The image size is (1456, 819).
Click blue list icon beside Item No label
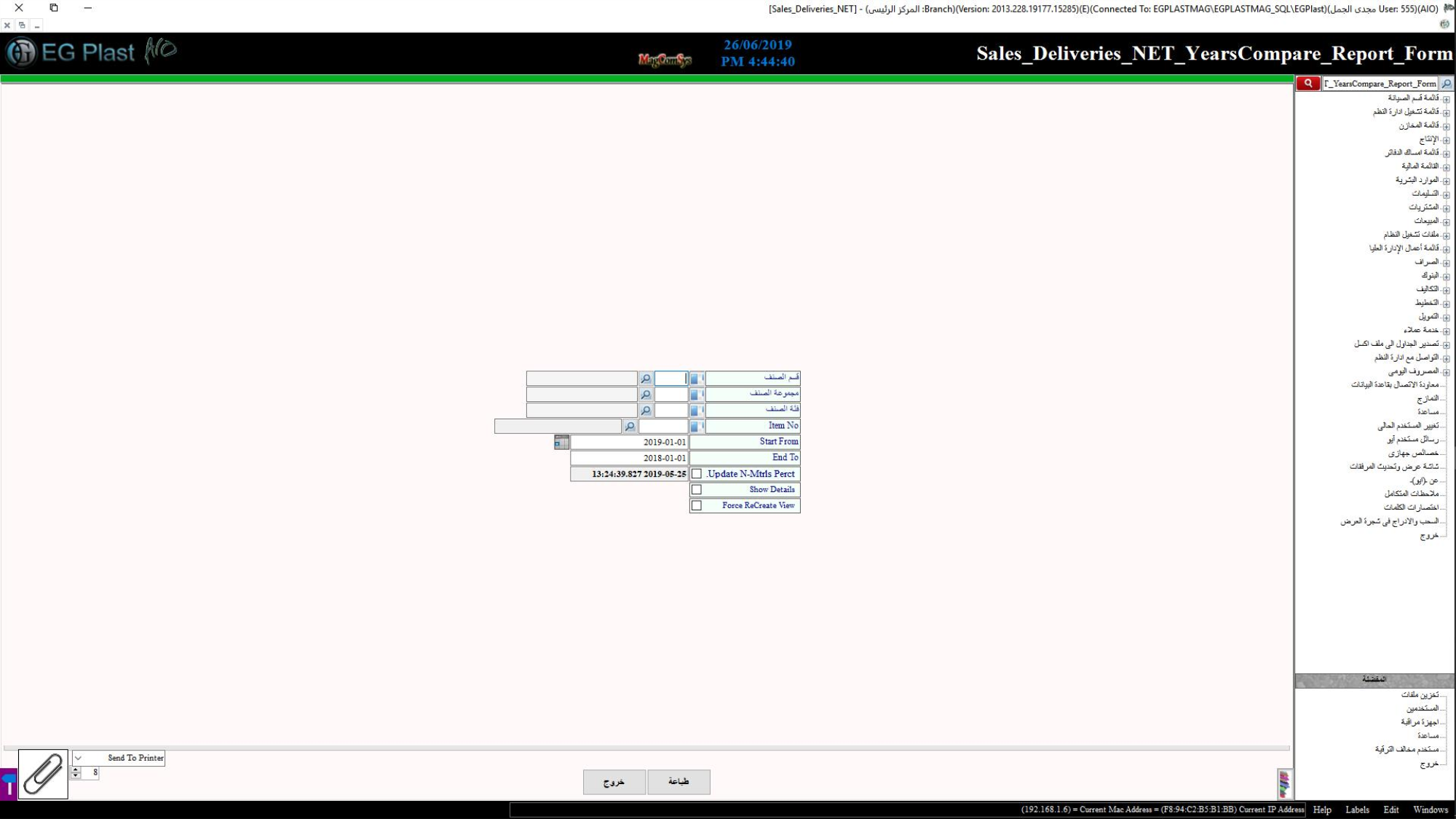[x=697, y=427]
